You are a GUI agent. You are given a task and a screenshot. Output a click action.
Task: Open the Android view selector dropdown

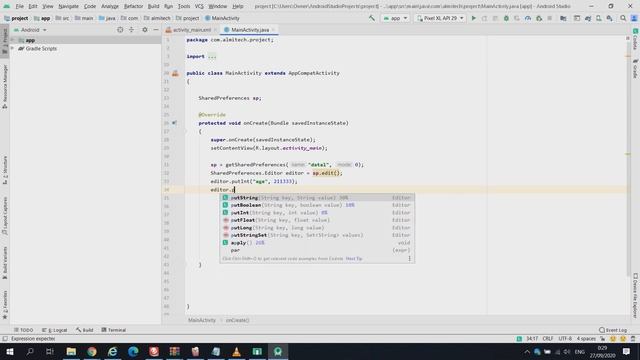pos(30,30)
